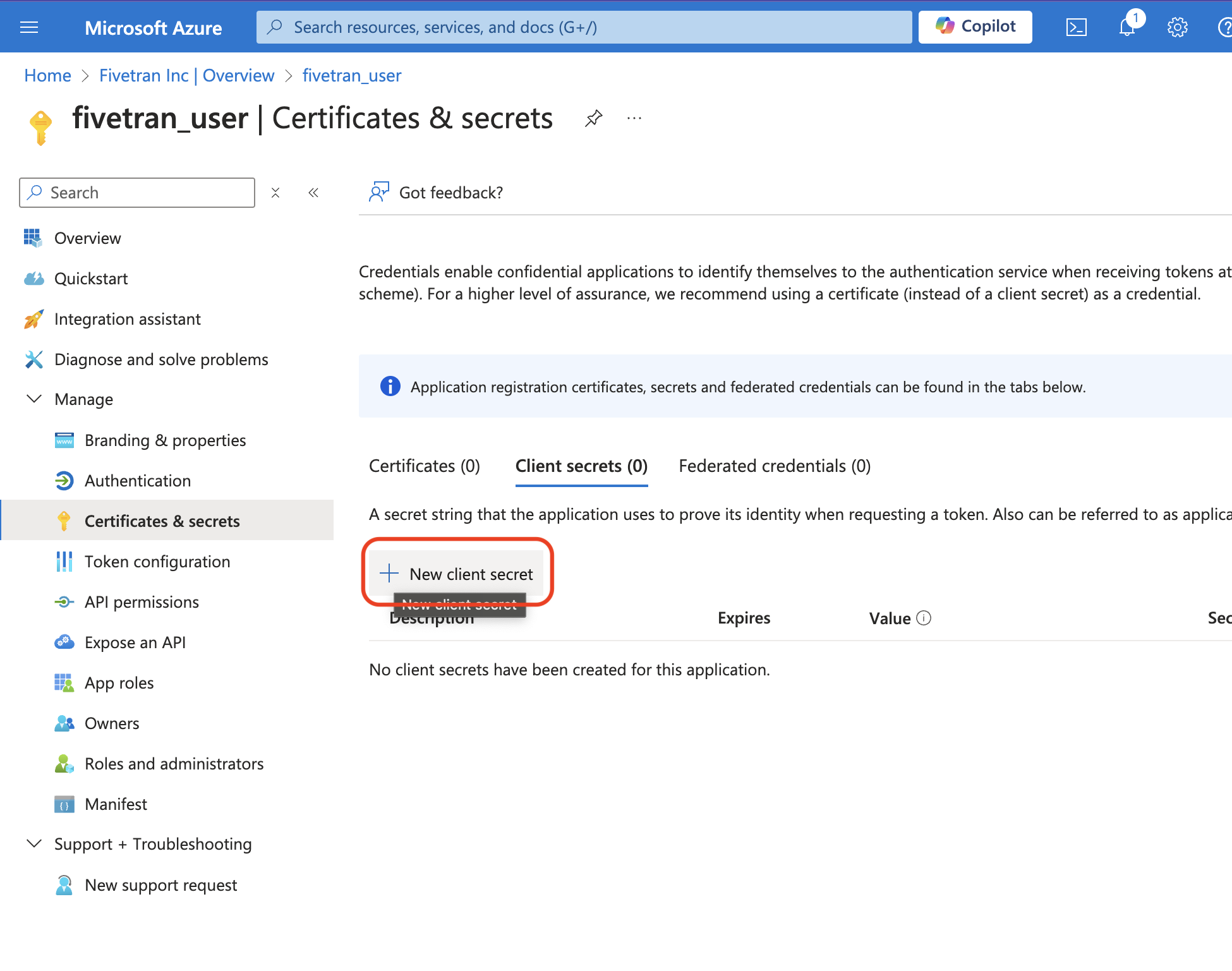Click 'No client secrets have been created' text
Screen dimensions: 1232x971
coord(569,670)
